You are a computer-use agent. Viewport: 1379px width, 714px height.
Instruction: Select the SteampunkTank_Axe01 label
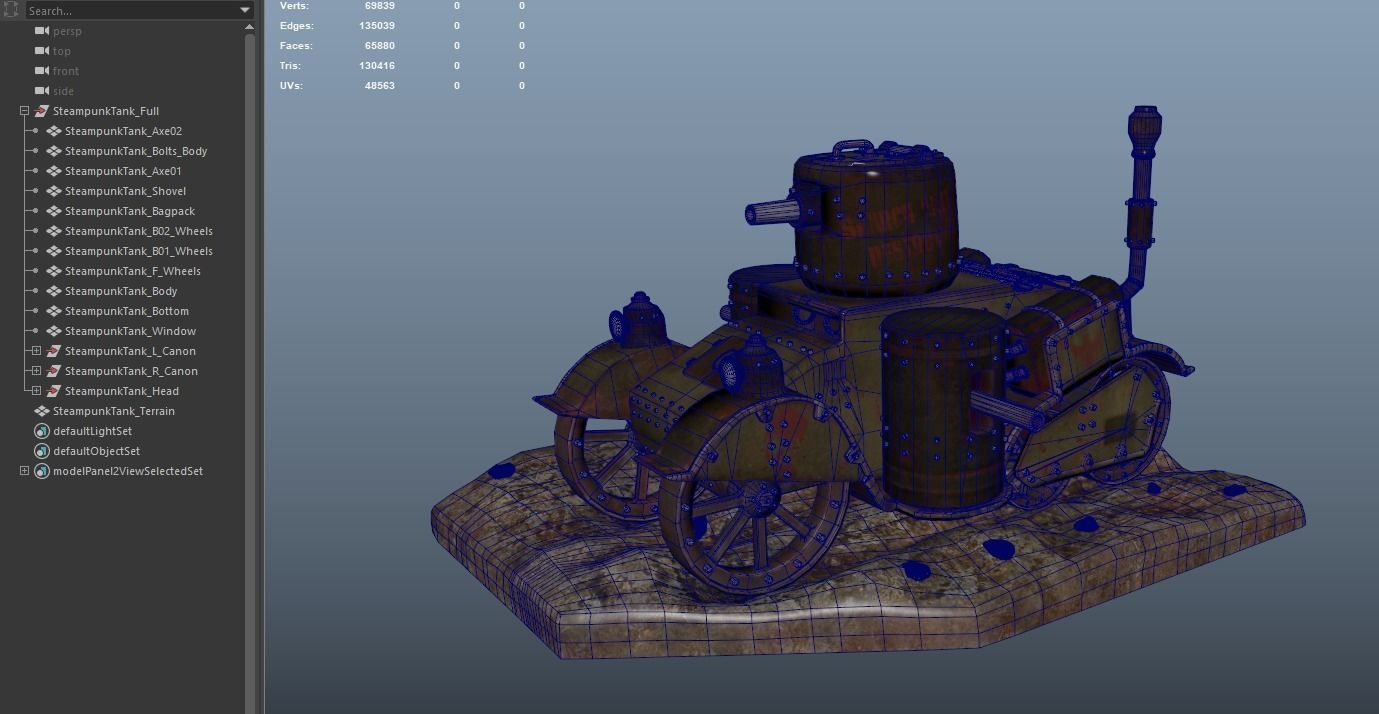tap(123, 171)
